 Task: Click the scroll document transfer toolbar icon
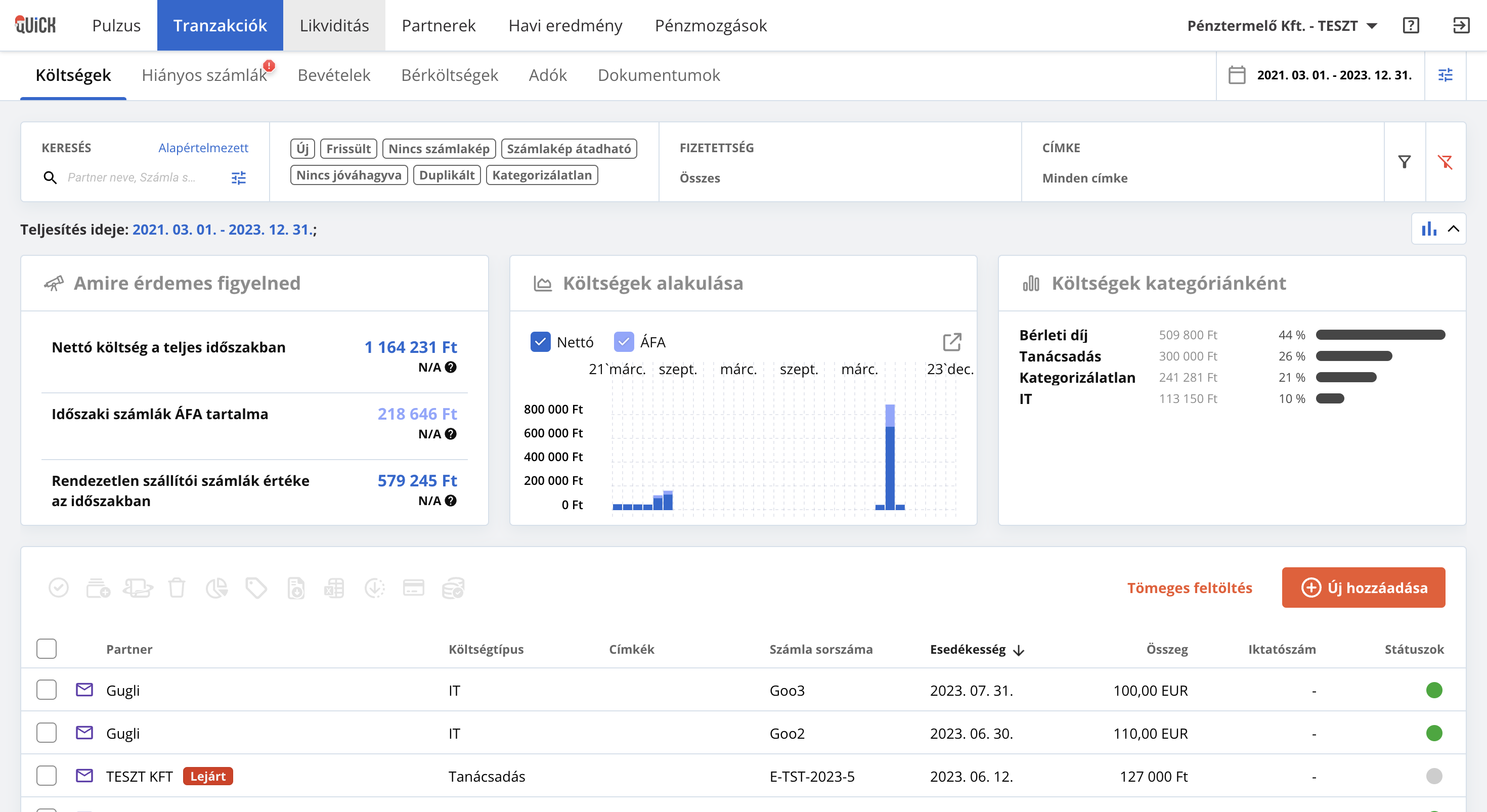coord(138,588)
